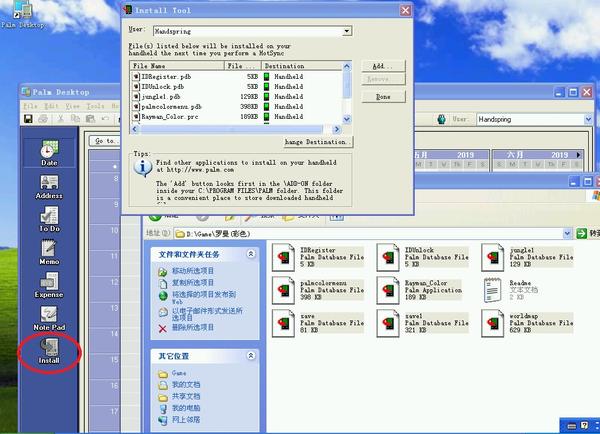Viewport: 600px width, 434px height.
Task: Open Note Pad from the sidebar
Action: click(48, 316)
